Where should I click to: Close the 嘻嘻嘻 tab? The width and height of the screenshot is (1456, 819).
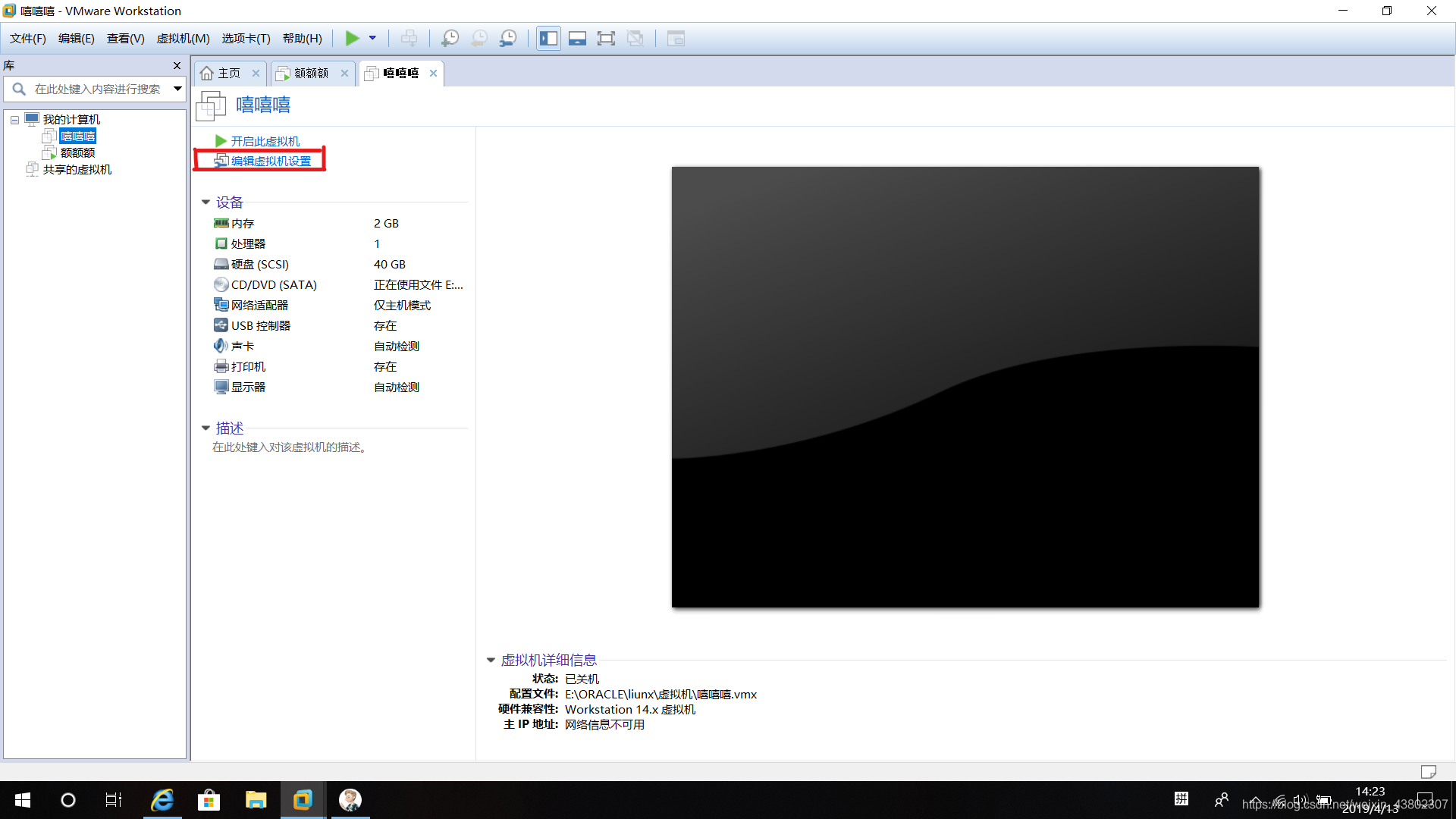point(433,74)
